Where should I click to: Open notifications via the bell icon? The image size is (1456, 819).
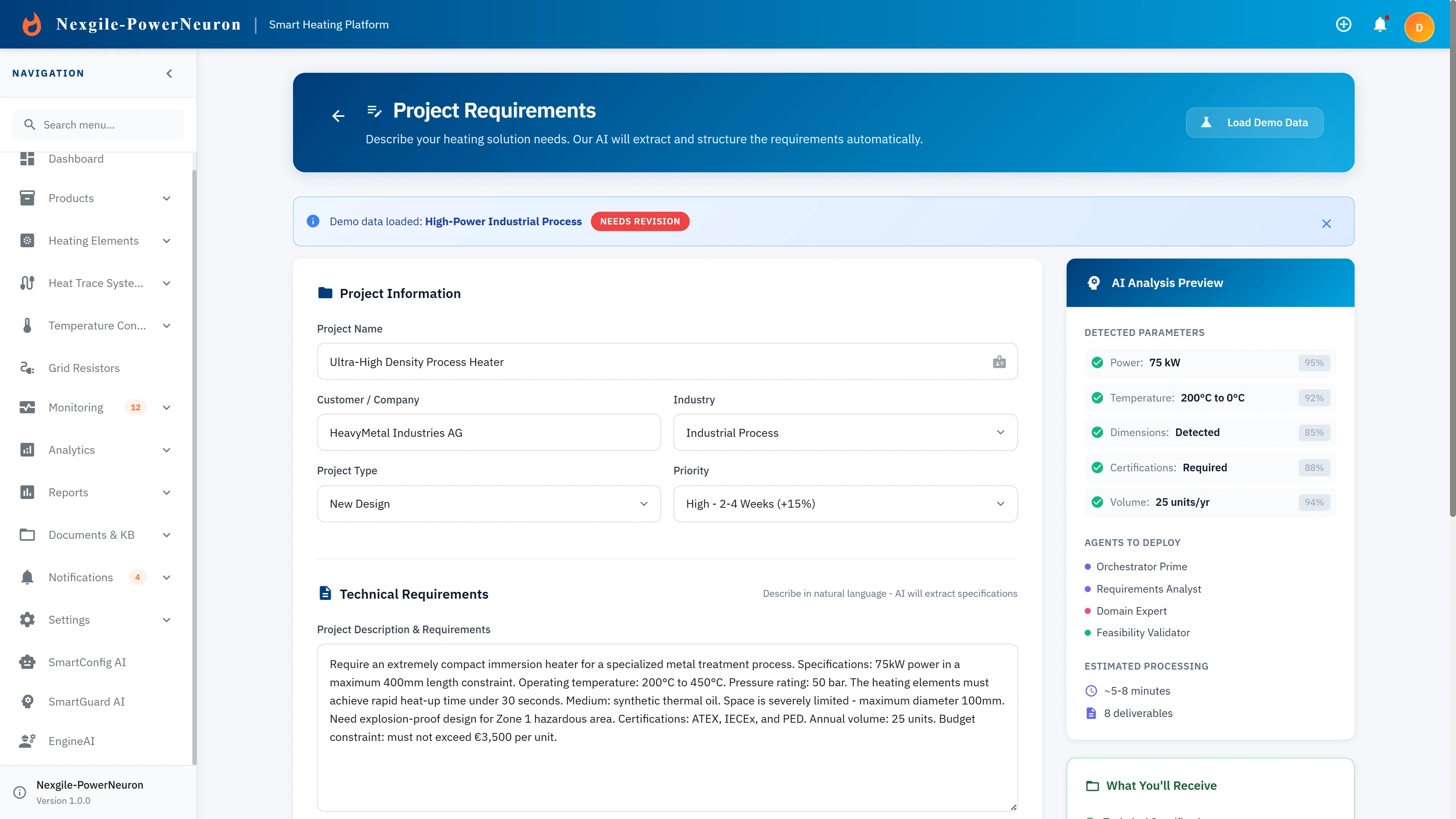[x=1380, y=24]
